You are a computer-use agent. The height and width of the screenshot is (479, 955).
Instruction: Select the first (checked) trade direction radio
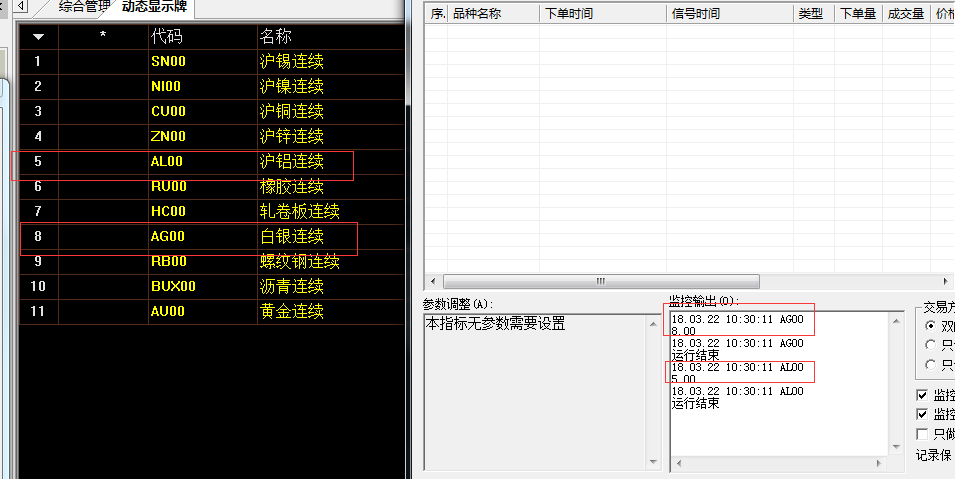click(x=930, y=325)
